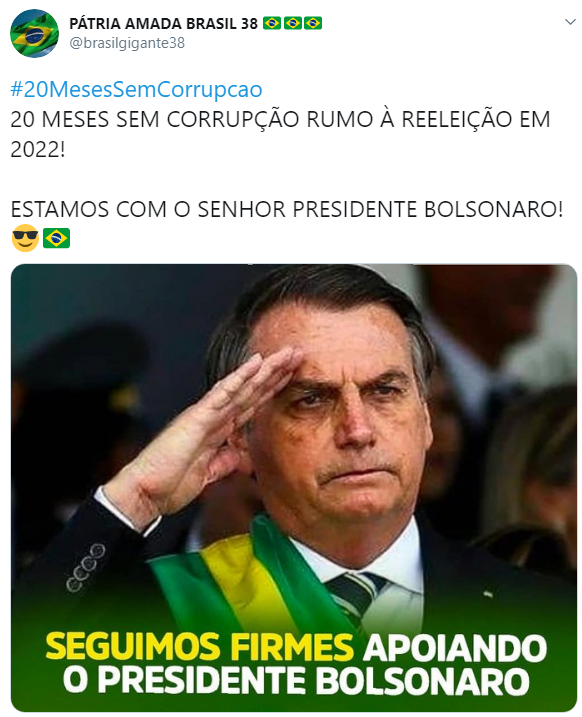Open the Brazil flag profile avatar
Viewport: 582px width, 717px height.
34,33
